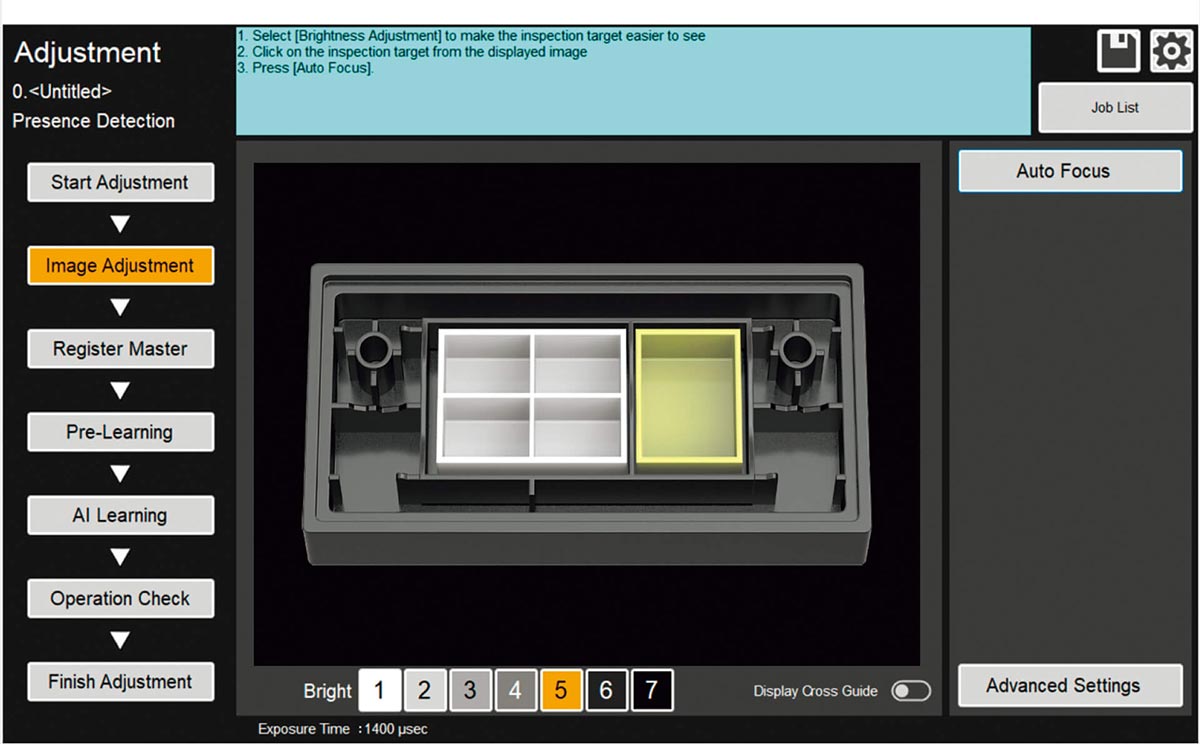Open the Job List
1200x744 pixels.
coord(1114,108)
